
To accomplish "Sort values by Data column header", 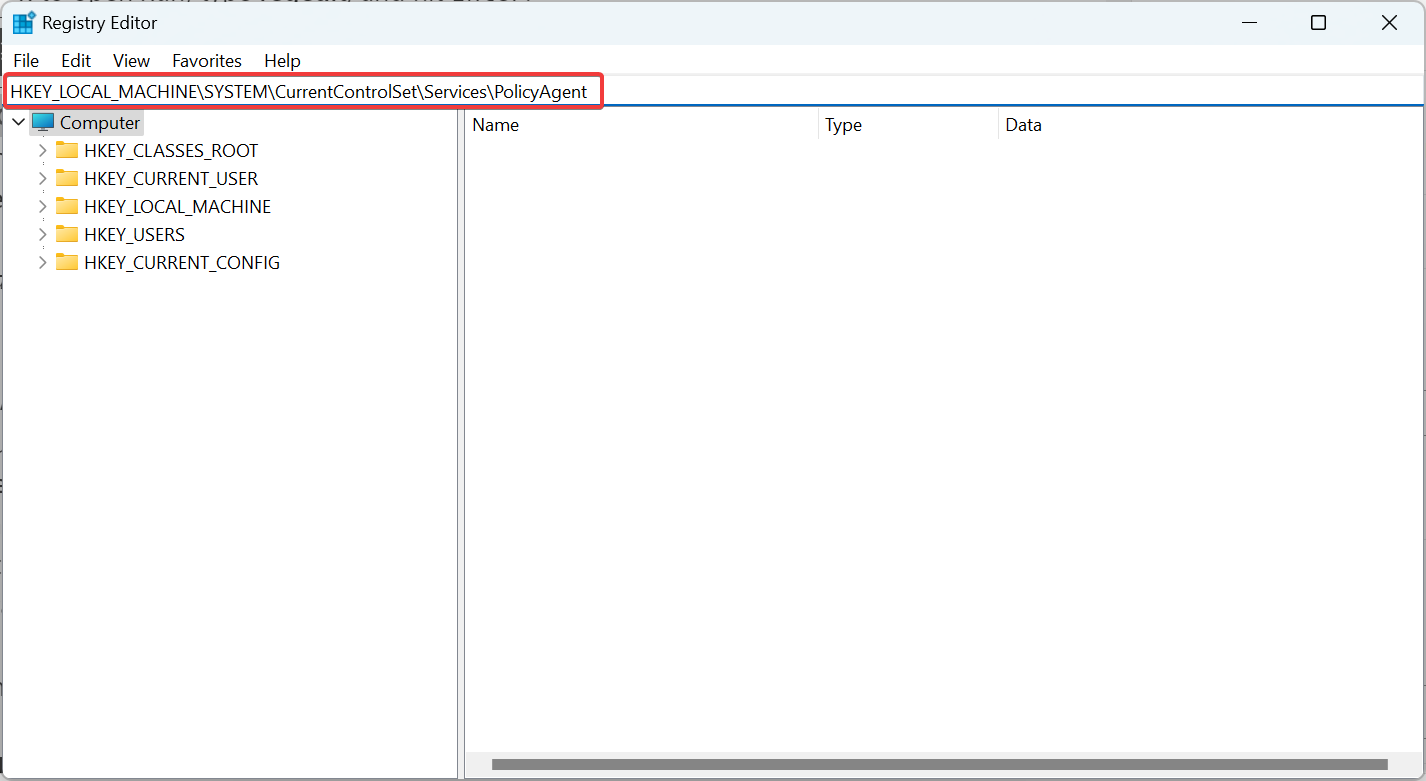I will tap(1210, 125).
